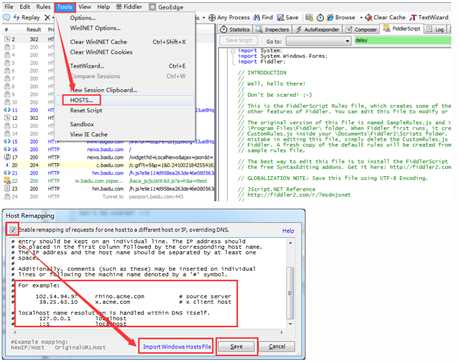The width and height of the screenshot is (459, 362).
Task: Enable the host remapping checkbox
Action: click(12, 229)
